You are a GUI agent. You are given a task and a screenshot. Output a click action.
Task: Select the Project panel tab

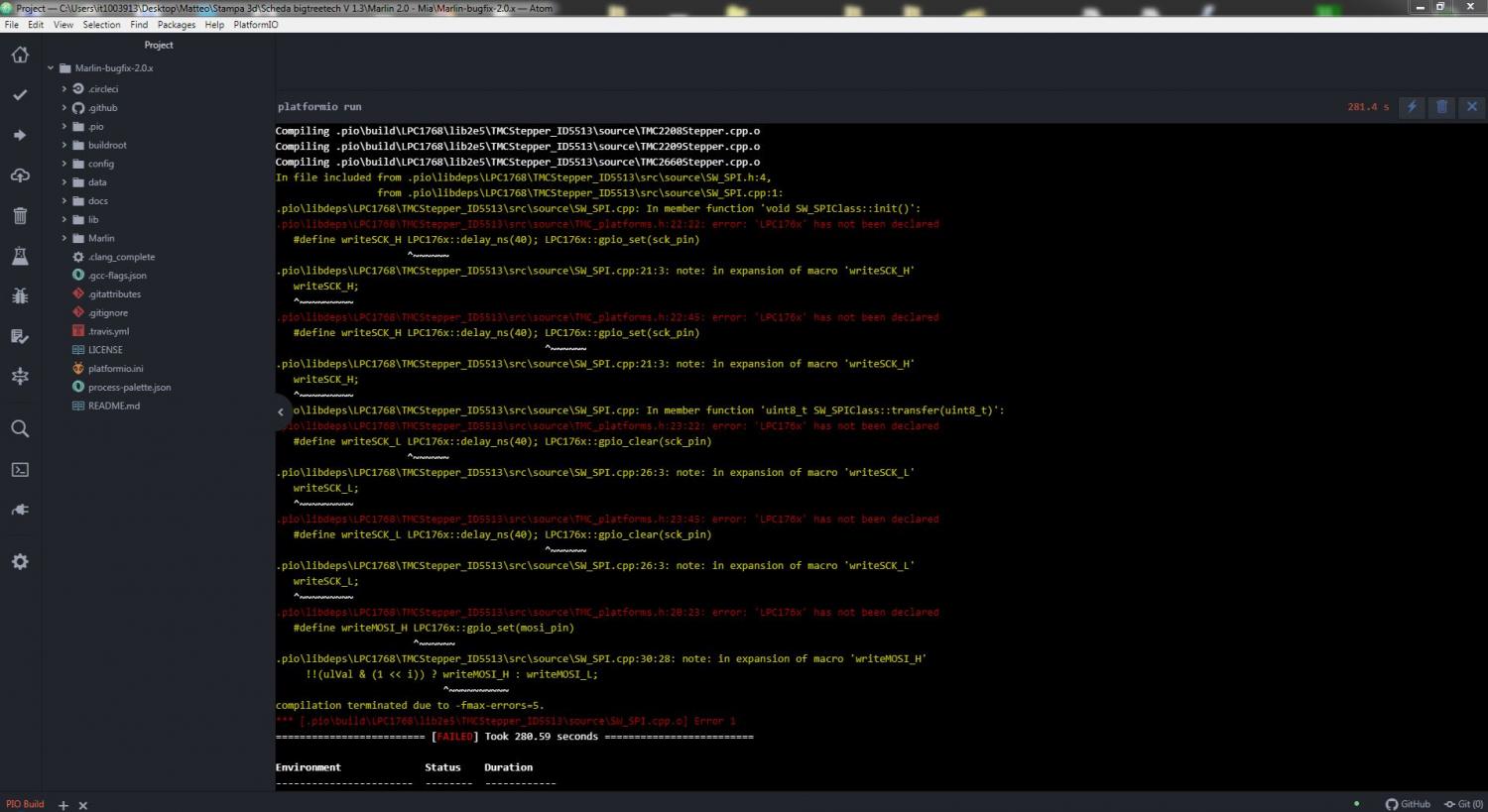coord(159,45)
